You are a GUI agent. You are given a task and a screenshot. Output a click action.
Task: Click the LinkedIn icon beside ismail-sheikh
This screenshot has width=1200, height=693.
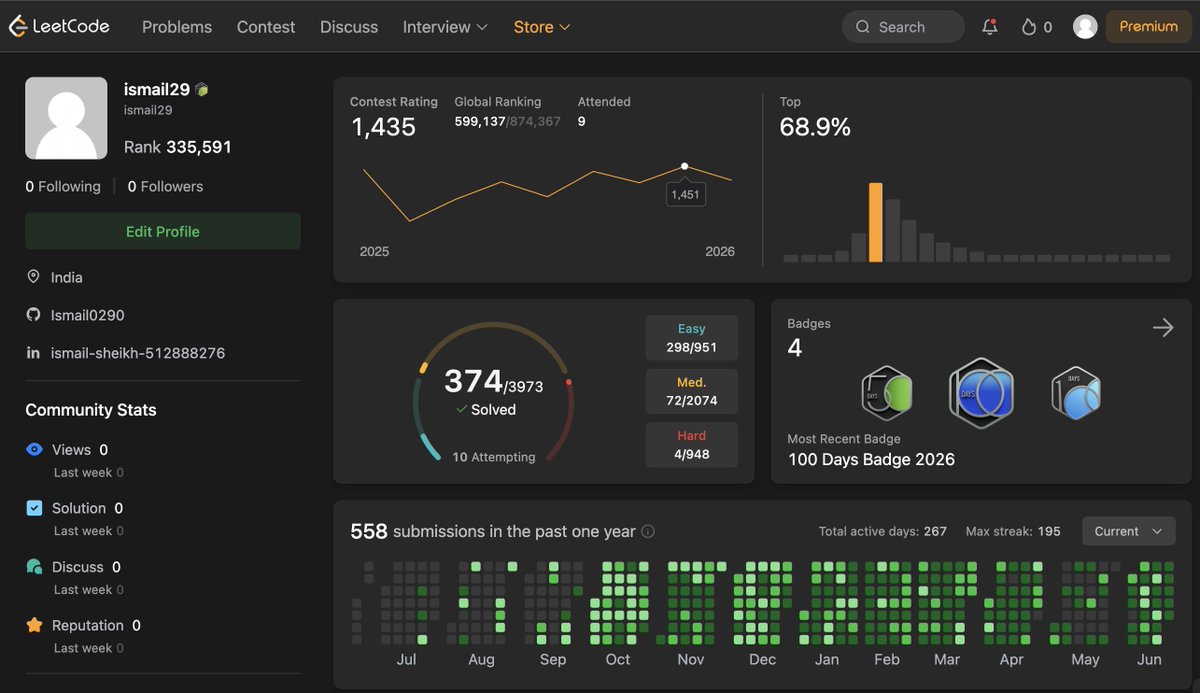click(x=33, y=353)
